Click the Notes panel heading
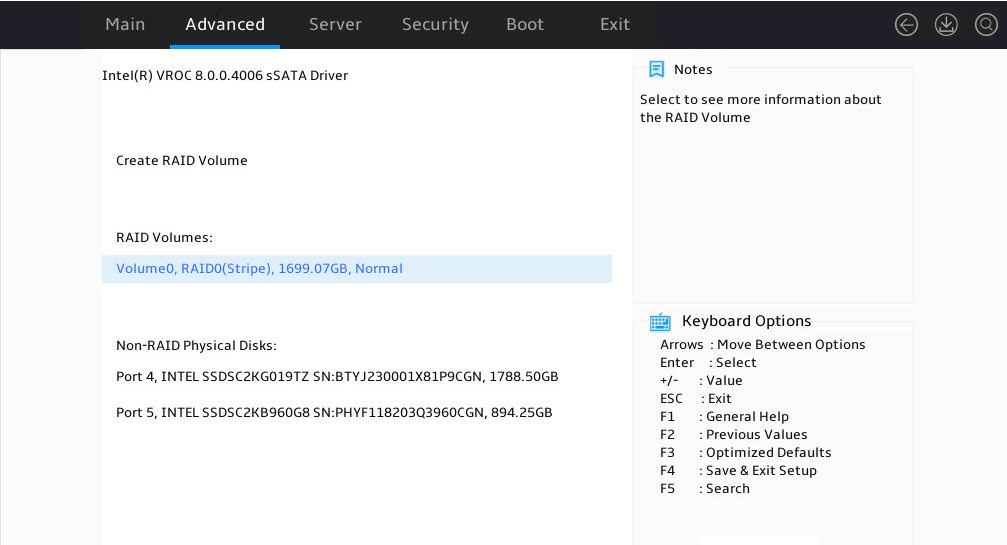This screenshot has width=1007, height=545. click(x=693, y=69)
